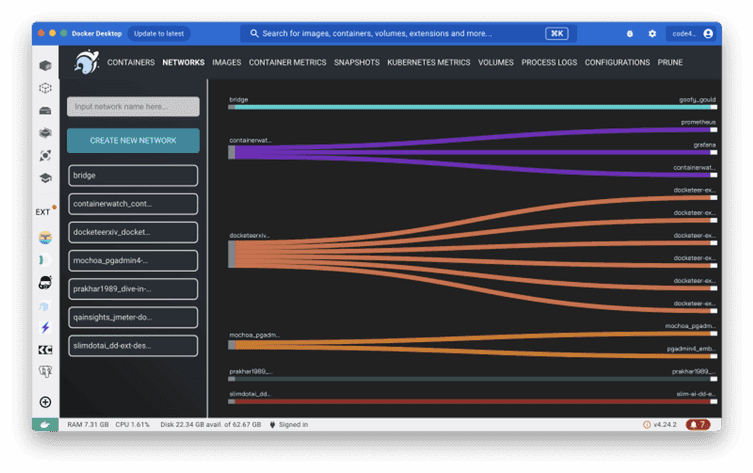Click the network name input field
The height and width of the screenshot is (473, 753).
(x=133, y=107)
